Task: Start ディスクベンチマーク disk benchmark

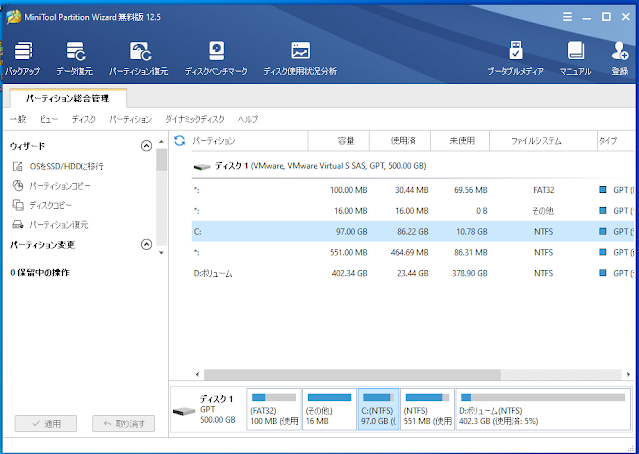Action: (216, 59)
